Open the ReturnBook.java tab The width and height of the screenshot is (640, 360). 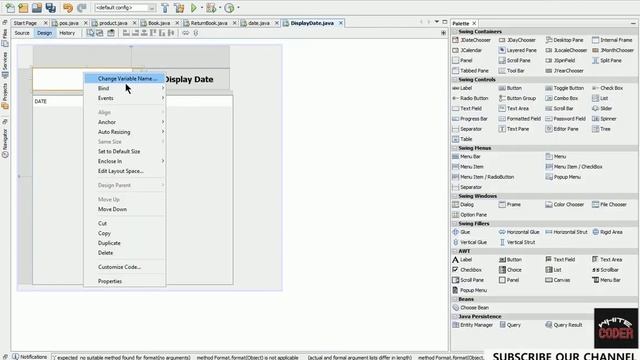pos(209,23)
